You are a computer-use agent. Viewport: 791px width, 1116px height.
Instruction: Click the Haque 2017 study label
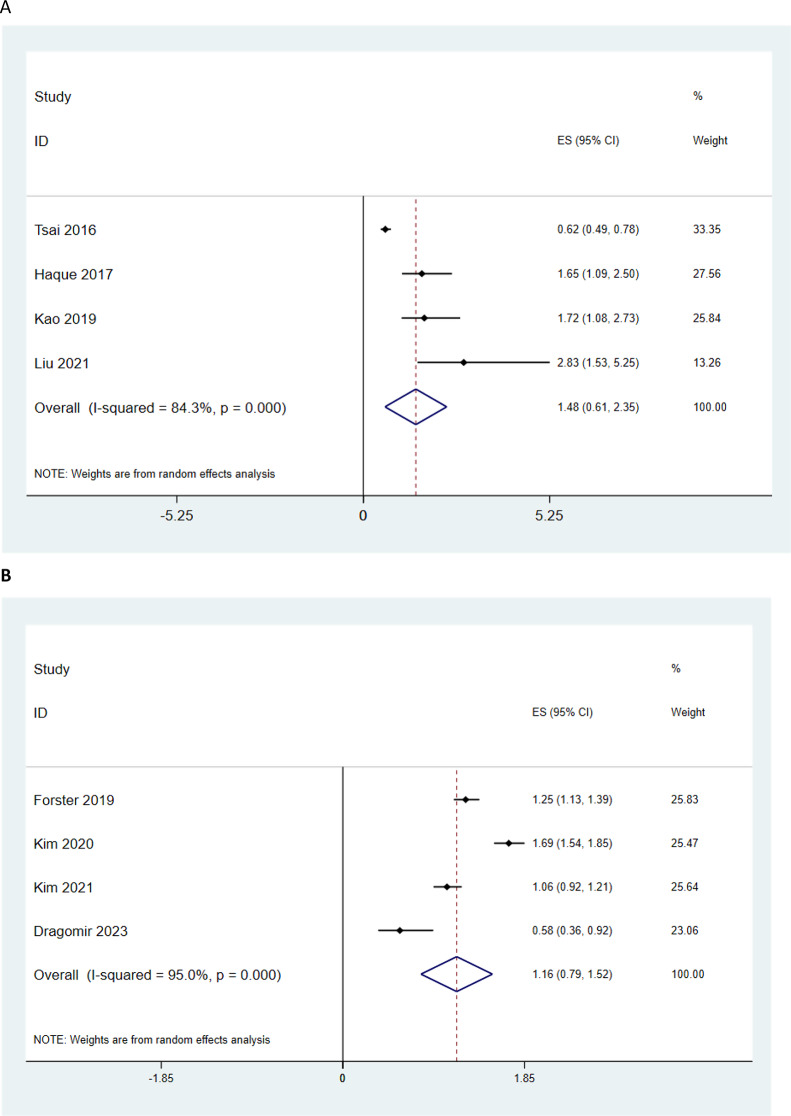coord(73,275)
